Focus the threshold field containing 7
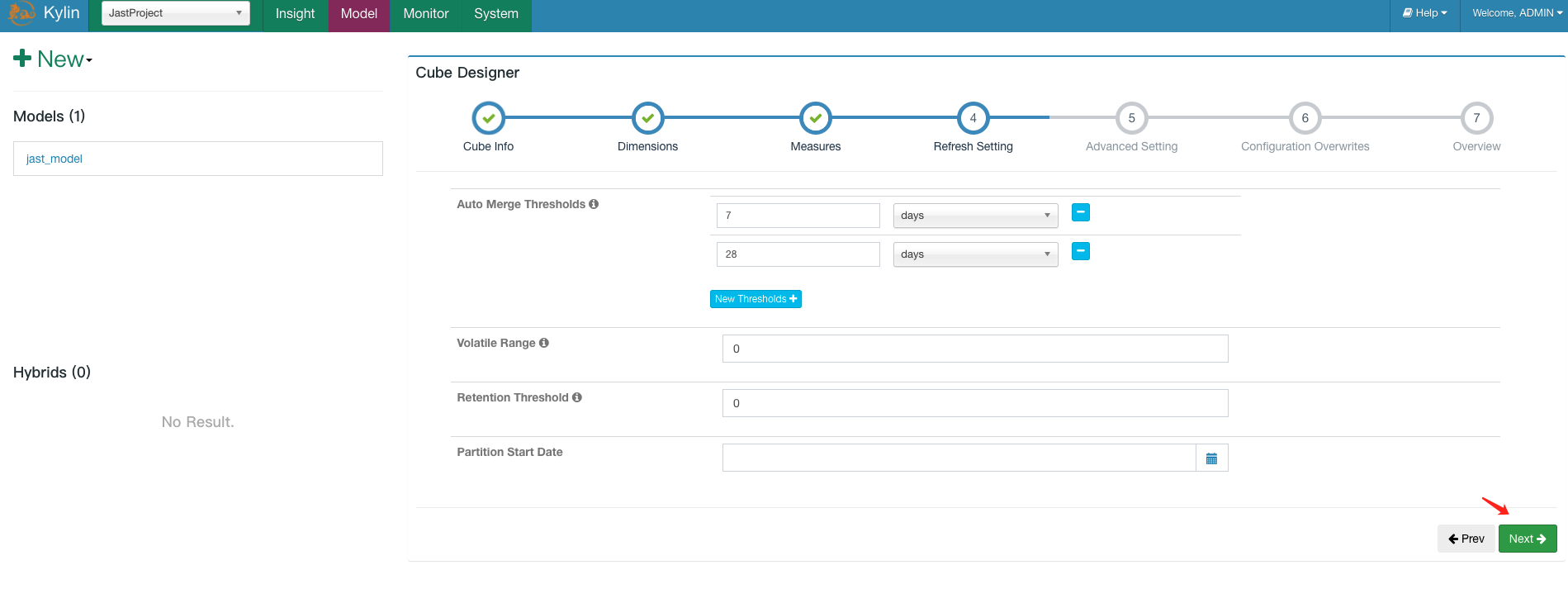Viewport: 1568px width, 603px height. 798,216
